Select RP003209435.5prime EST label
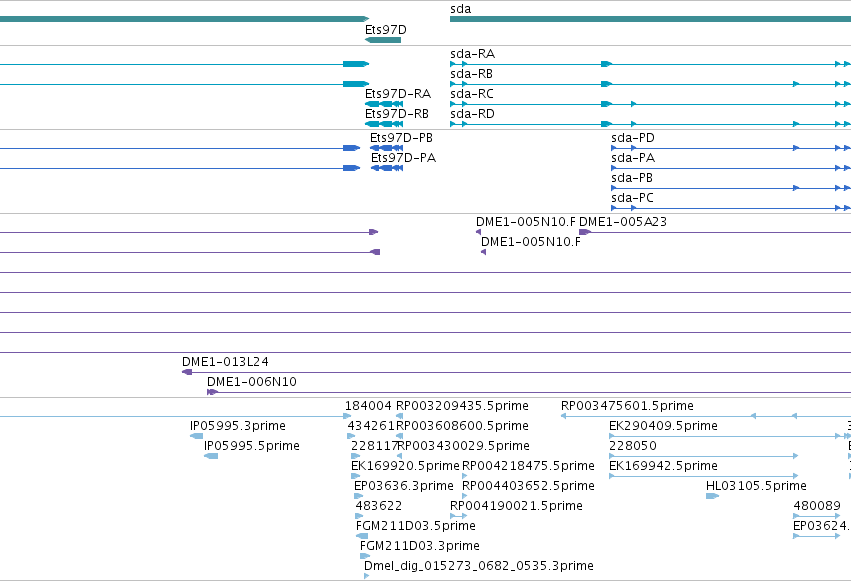851x581 pixels. [x=462, y=406]
